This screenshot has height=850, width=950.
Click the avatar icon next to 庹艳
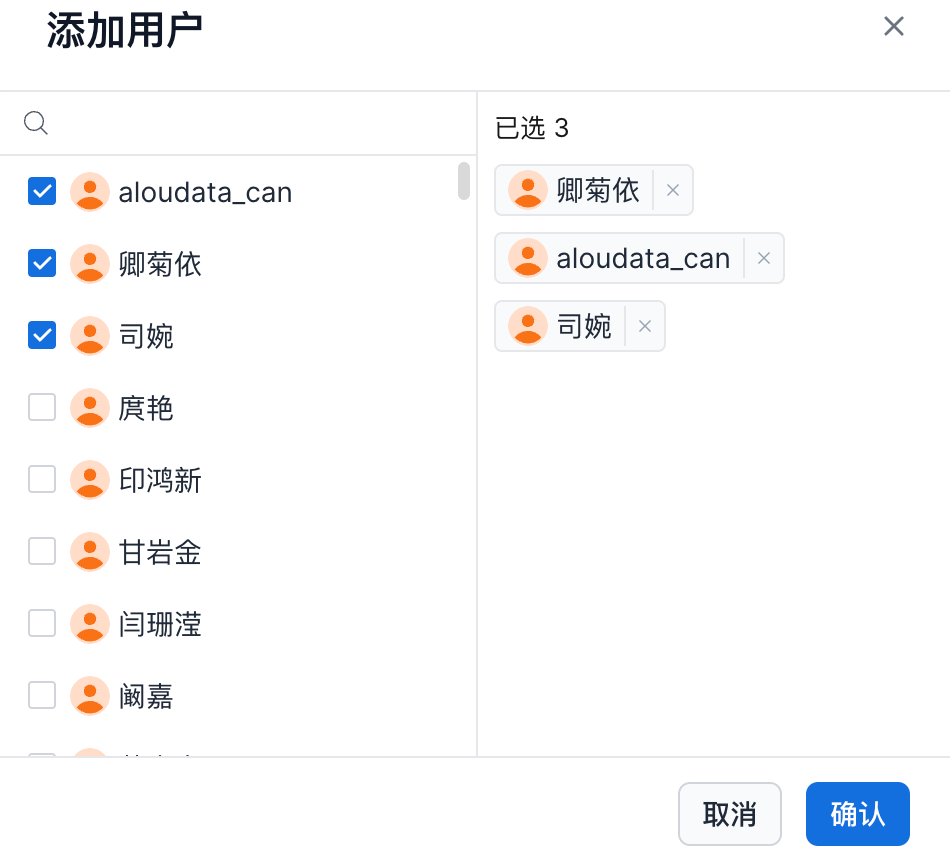coord(90,407)
